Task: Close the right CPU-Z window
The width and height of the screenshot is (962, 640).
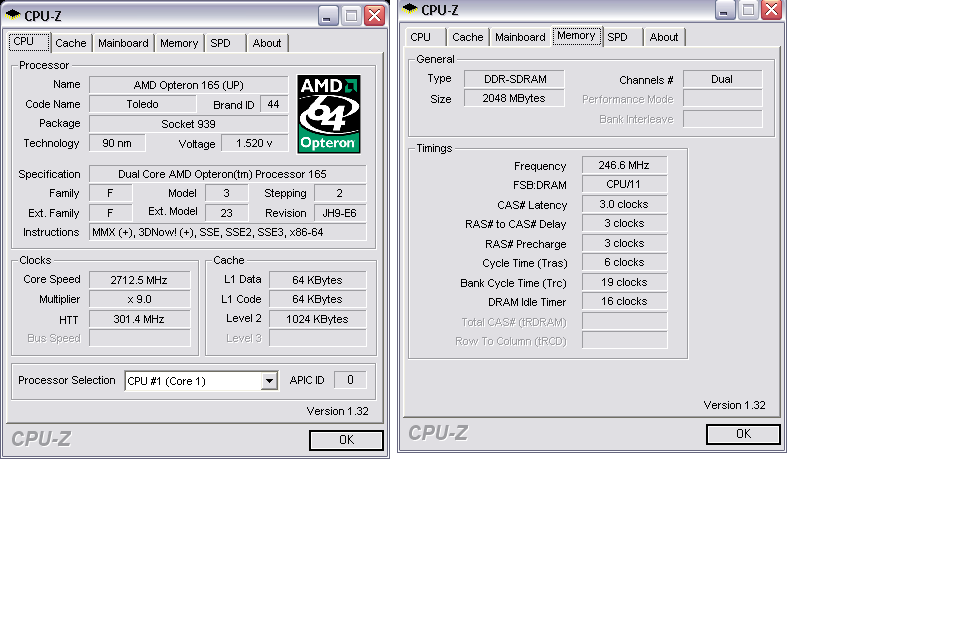Action: pyautogui.click(x=771, y=9)
